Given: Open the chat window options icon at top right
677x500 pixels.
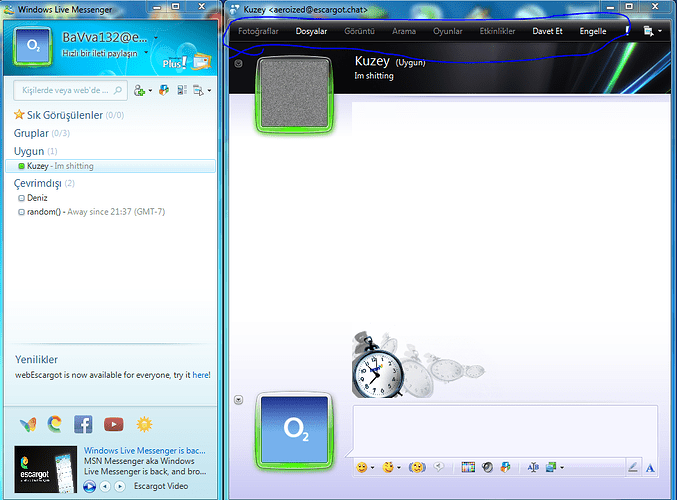Looking at the screenshot, I should (648, 31).
